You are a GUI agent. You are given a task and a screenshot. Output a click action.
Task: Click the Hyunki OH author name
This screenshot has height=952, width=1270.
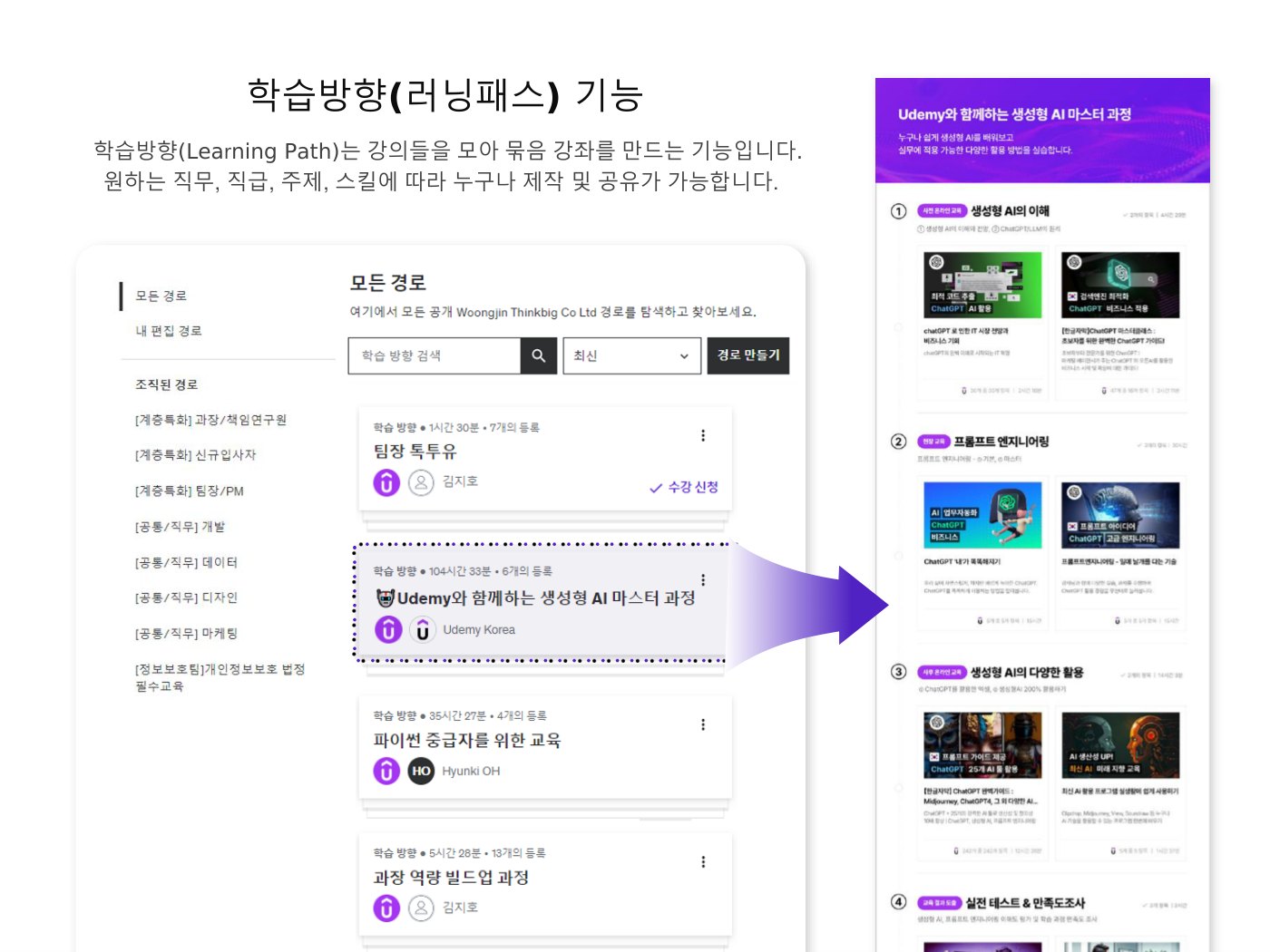click(x=471, y=772)
